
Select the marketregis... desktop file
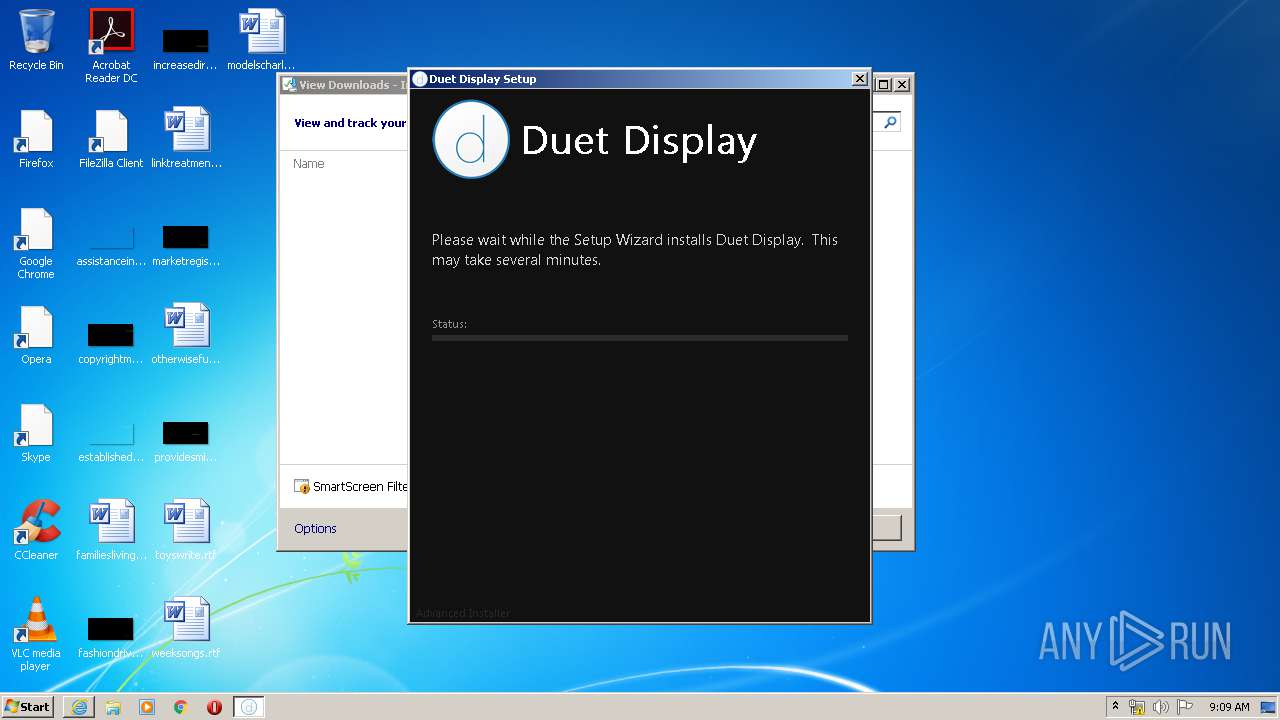click(x=186, y=246)
